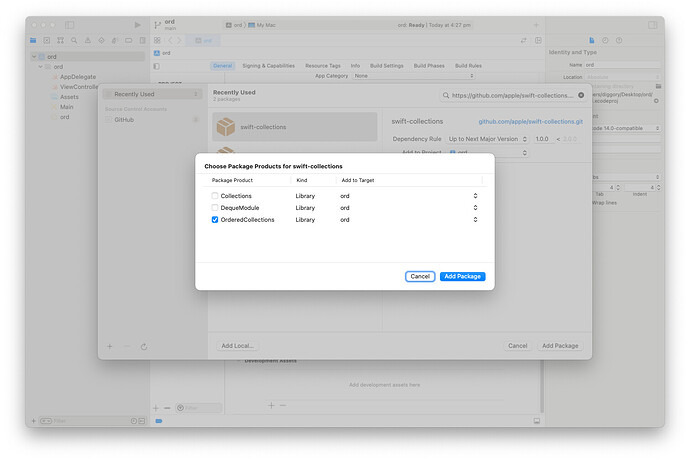Select swift-collections package in the list
Viewport: 690px width, 461px height.
(x=295, y=127)
